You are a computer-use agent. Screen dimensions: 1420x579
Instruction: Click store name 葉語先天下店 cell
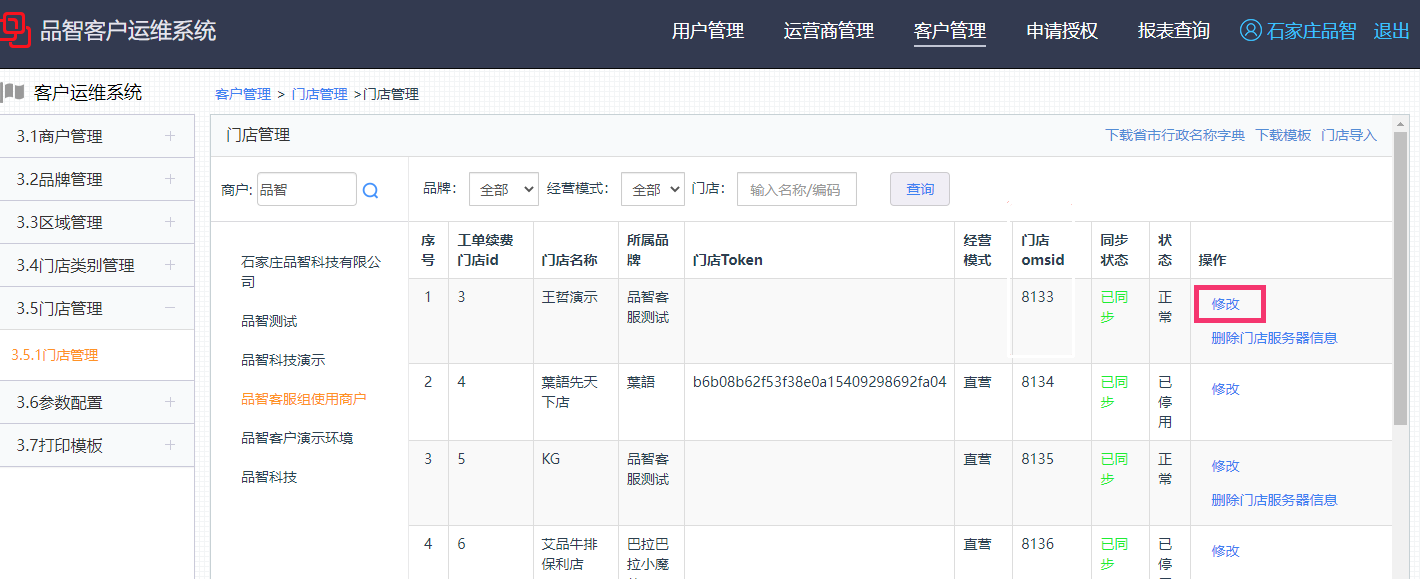pos(570,392)
